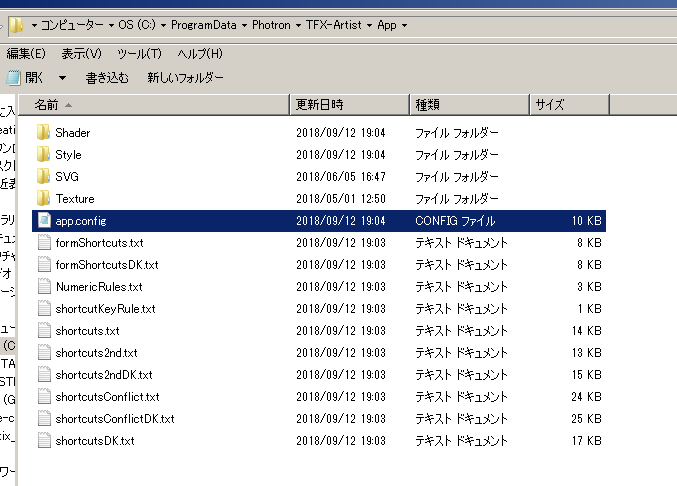Sort by 更新日時 column header
This screenshot has height=486, width=677.
[349, 105]
